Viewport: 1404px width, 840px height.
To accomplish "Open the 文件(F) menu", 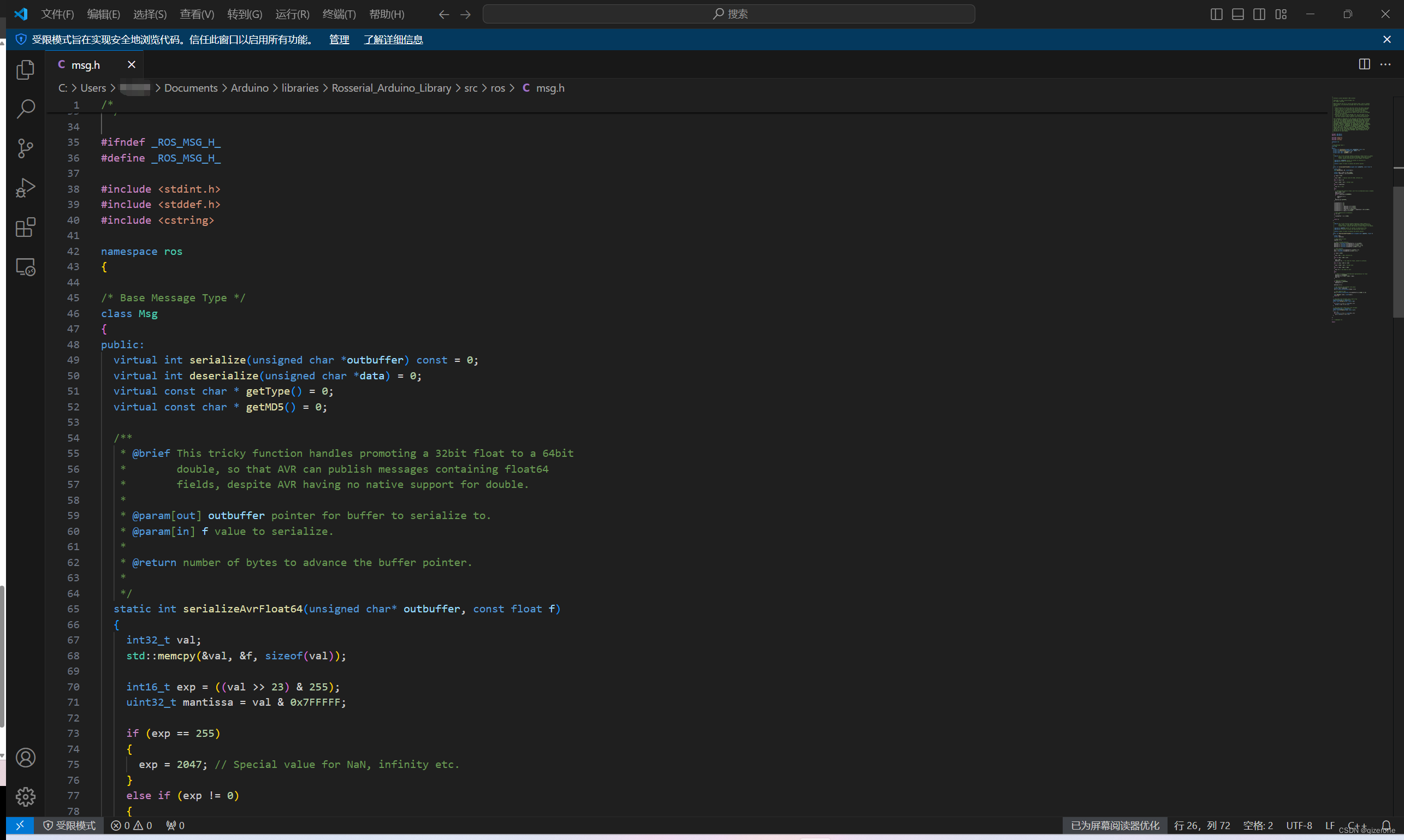I will pos(57,14).
